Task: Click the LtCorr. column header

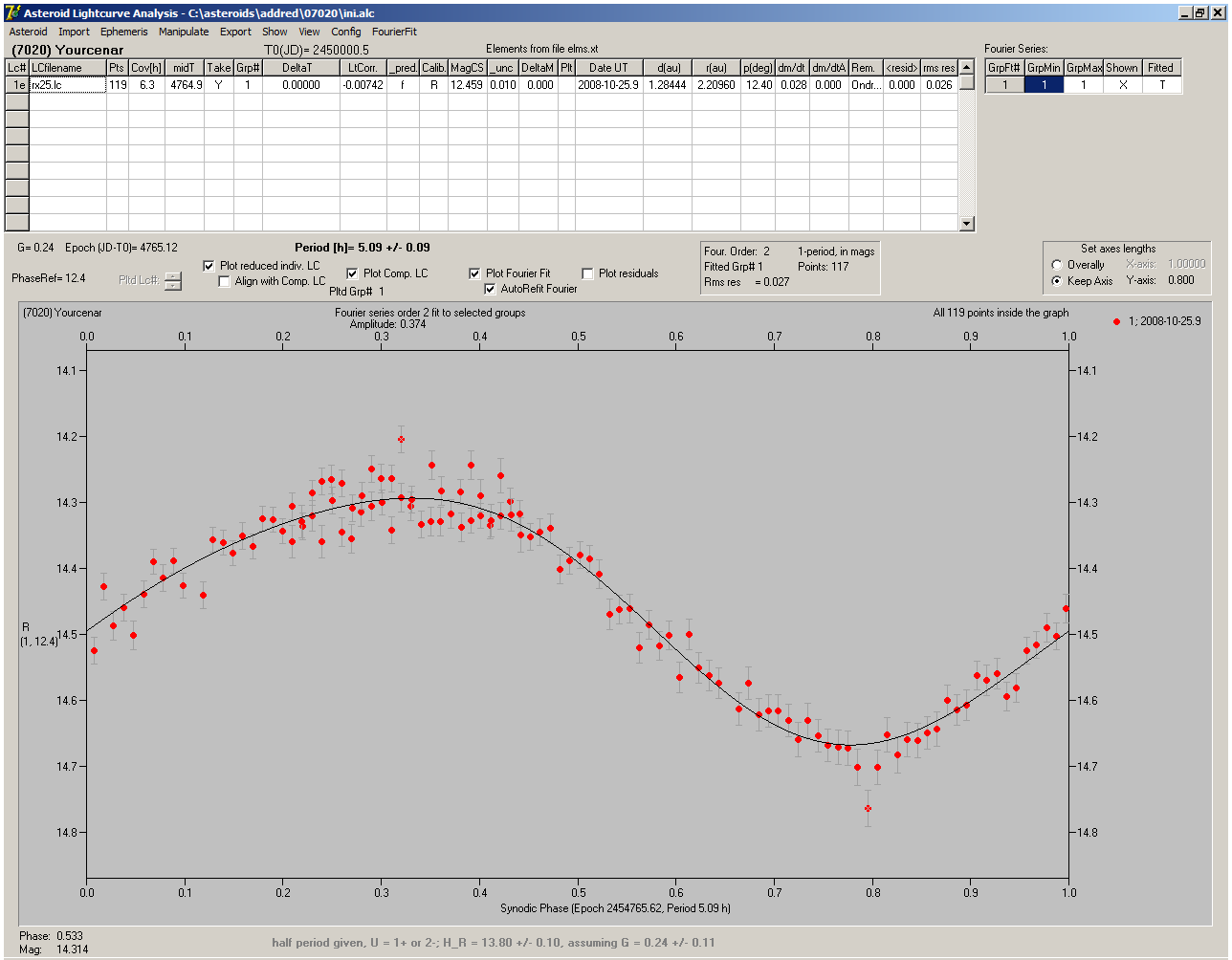Action: pyautogui.click(x=363, y=68)
